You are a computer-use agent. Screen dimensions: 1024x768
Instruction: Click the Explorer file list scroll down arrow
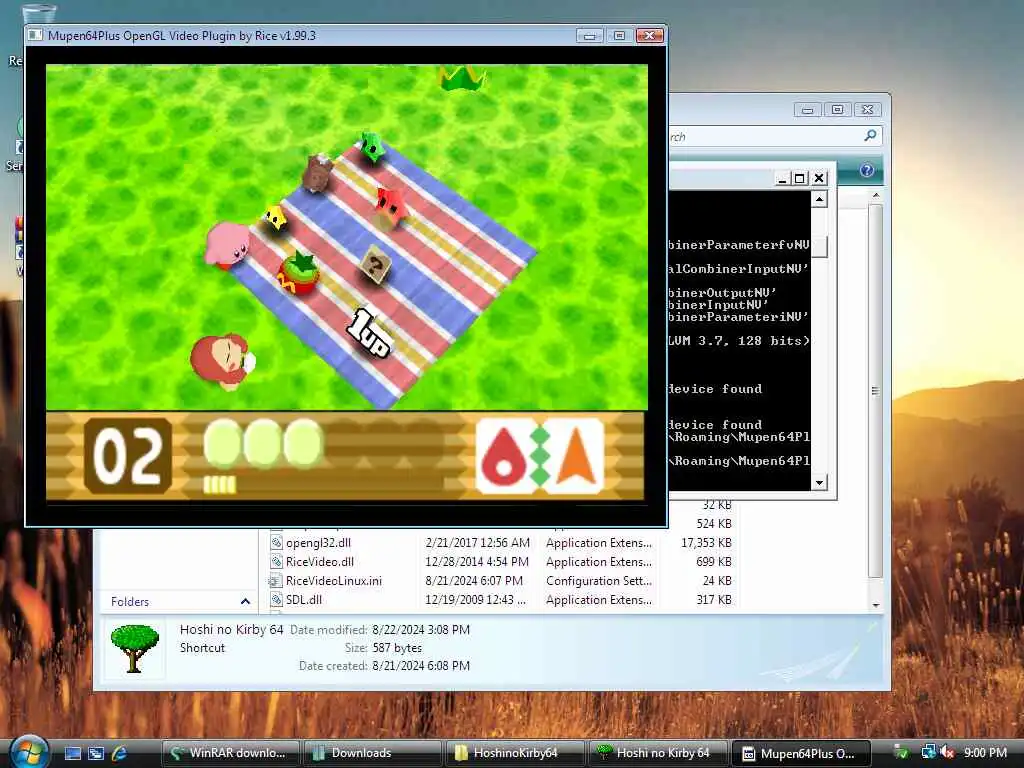(x=876, y=605)
